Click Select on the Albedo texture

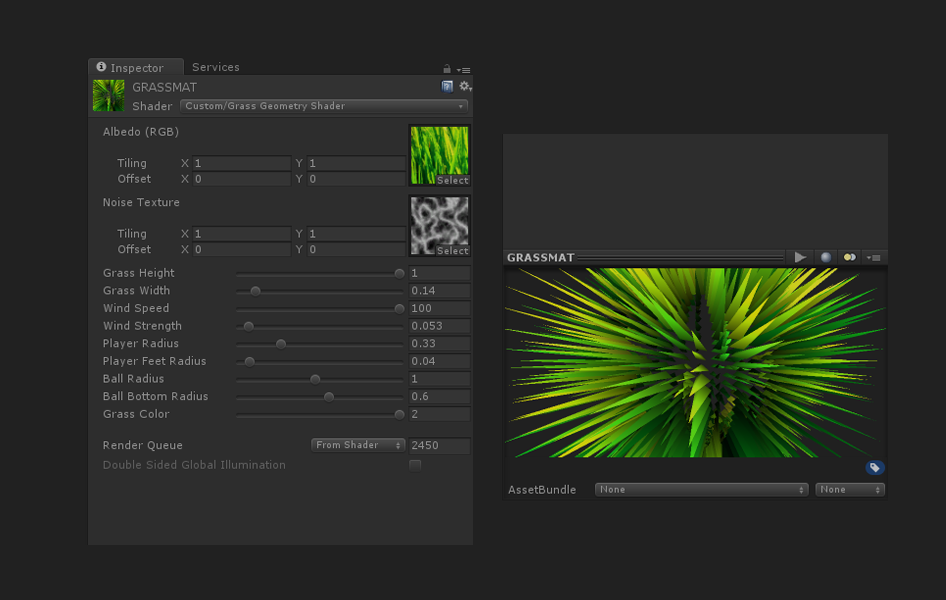point(452,181)
